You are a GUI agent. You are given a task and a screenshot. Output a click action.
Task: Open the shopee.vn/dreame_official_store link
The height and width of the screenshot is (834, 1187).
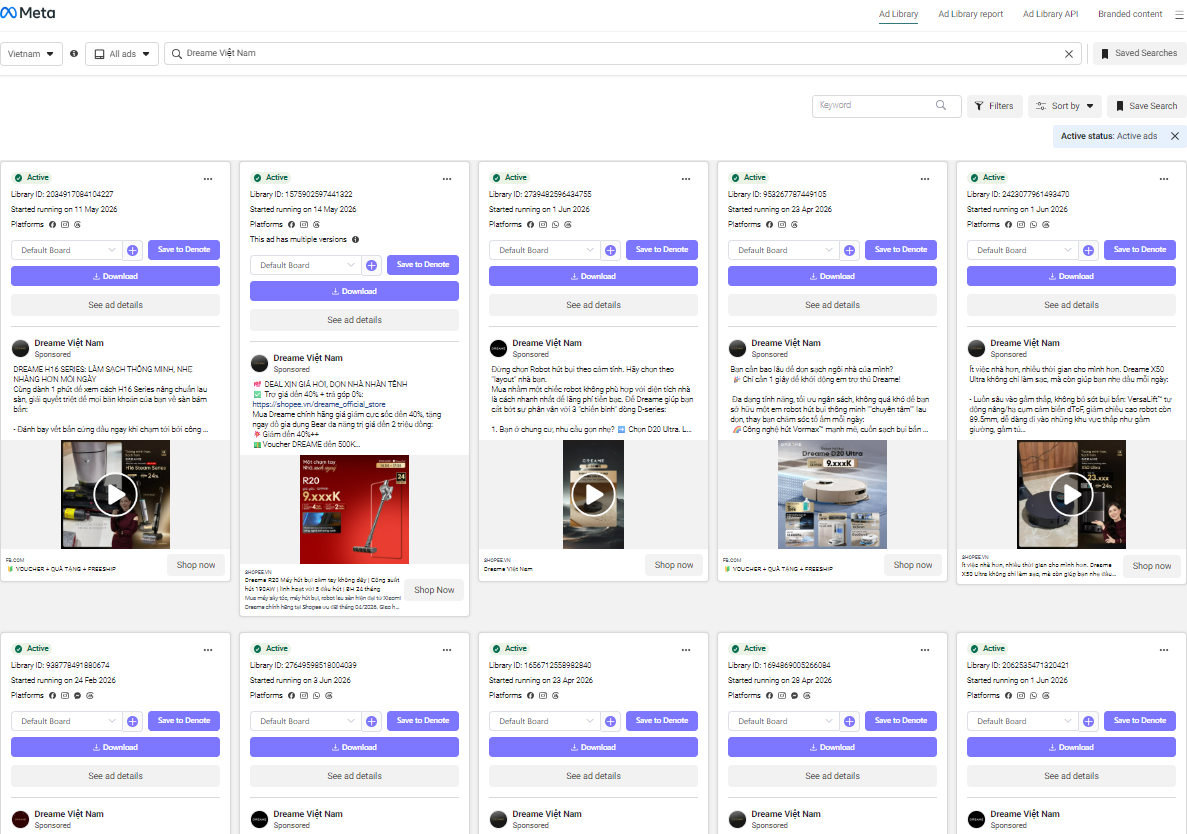coord(319,405)
